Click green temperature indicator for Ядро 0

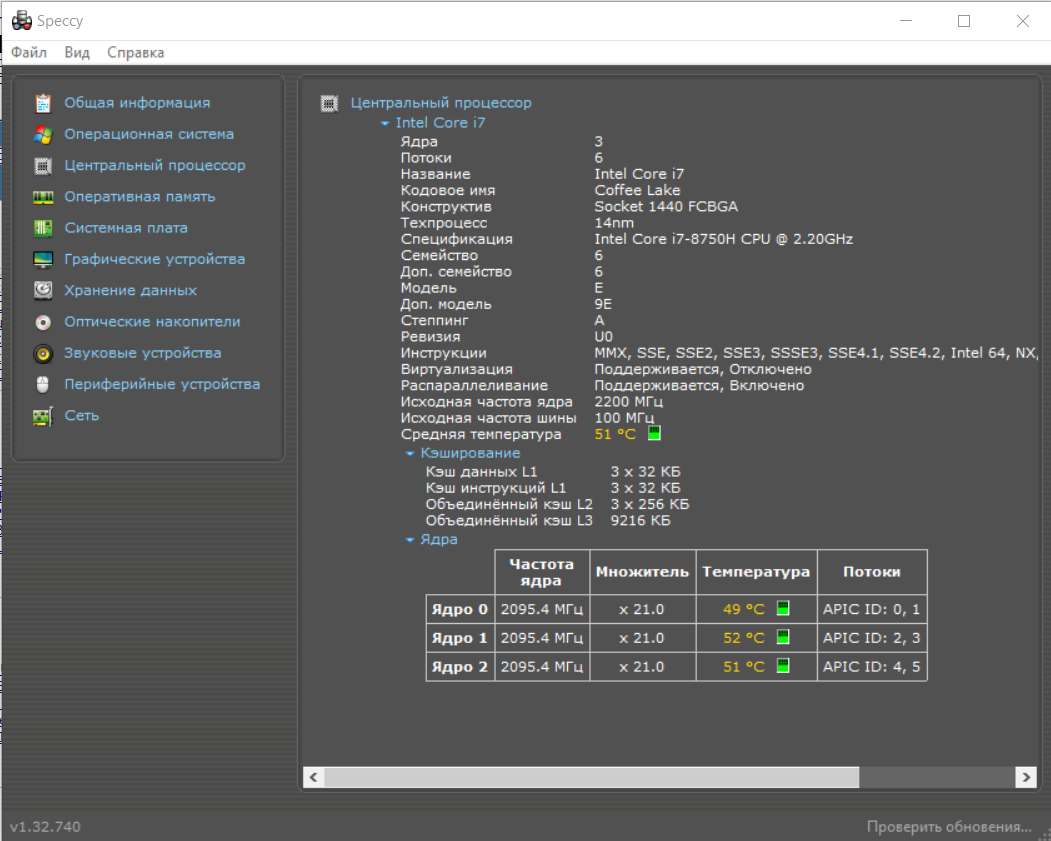pos(782,608)
